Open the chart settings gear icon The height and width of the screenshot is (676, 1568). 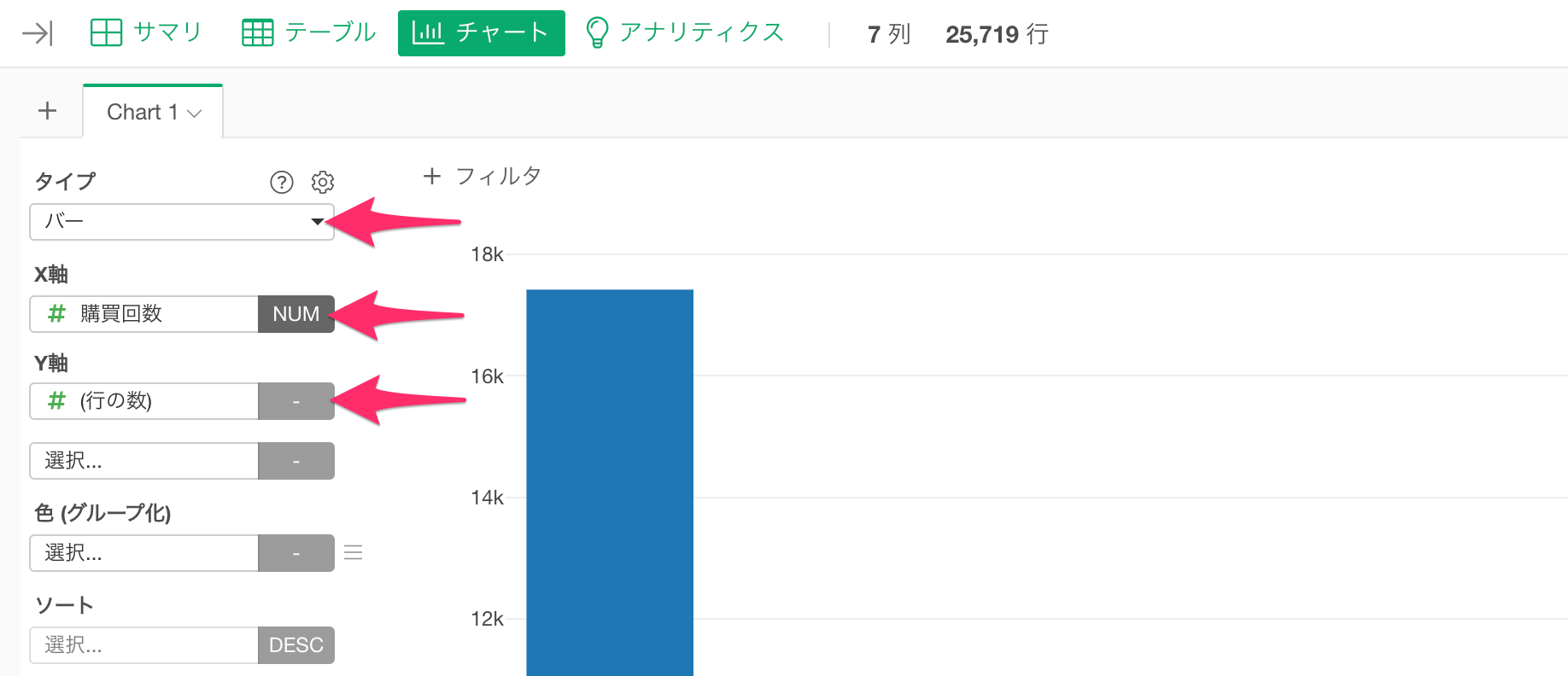323,182
